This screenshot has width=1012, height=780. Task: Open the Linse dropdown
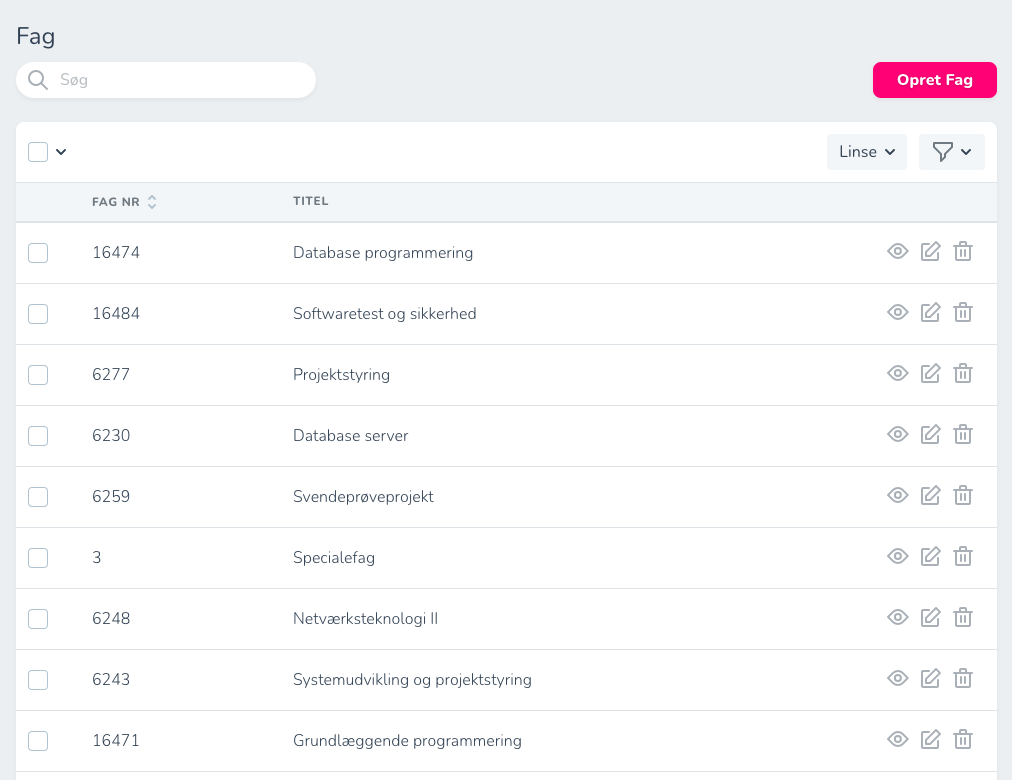(866, 152)
